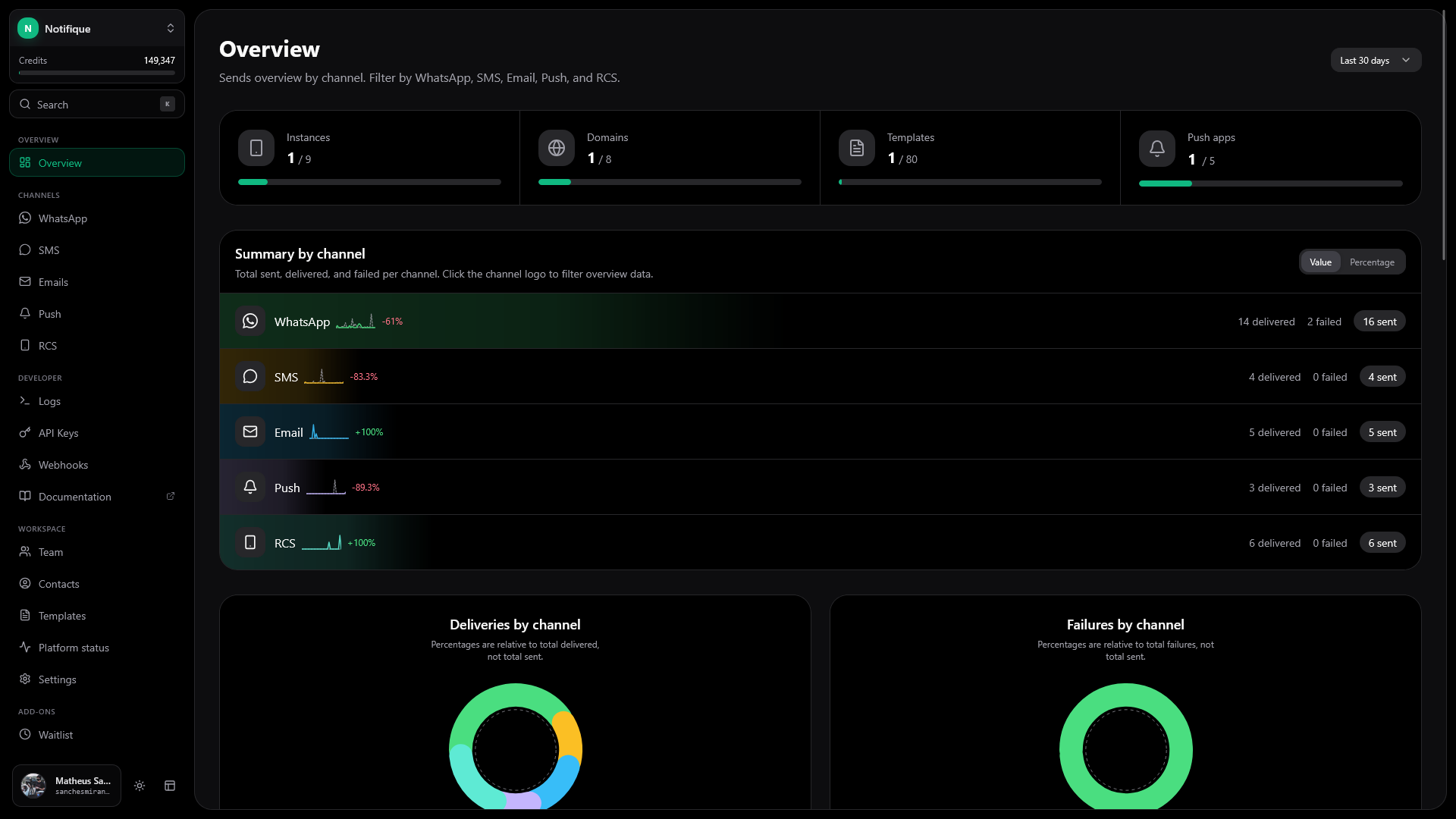Click the Email envelope logo in summary
The image size is (1456, 819).
point(250,432)
